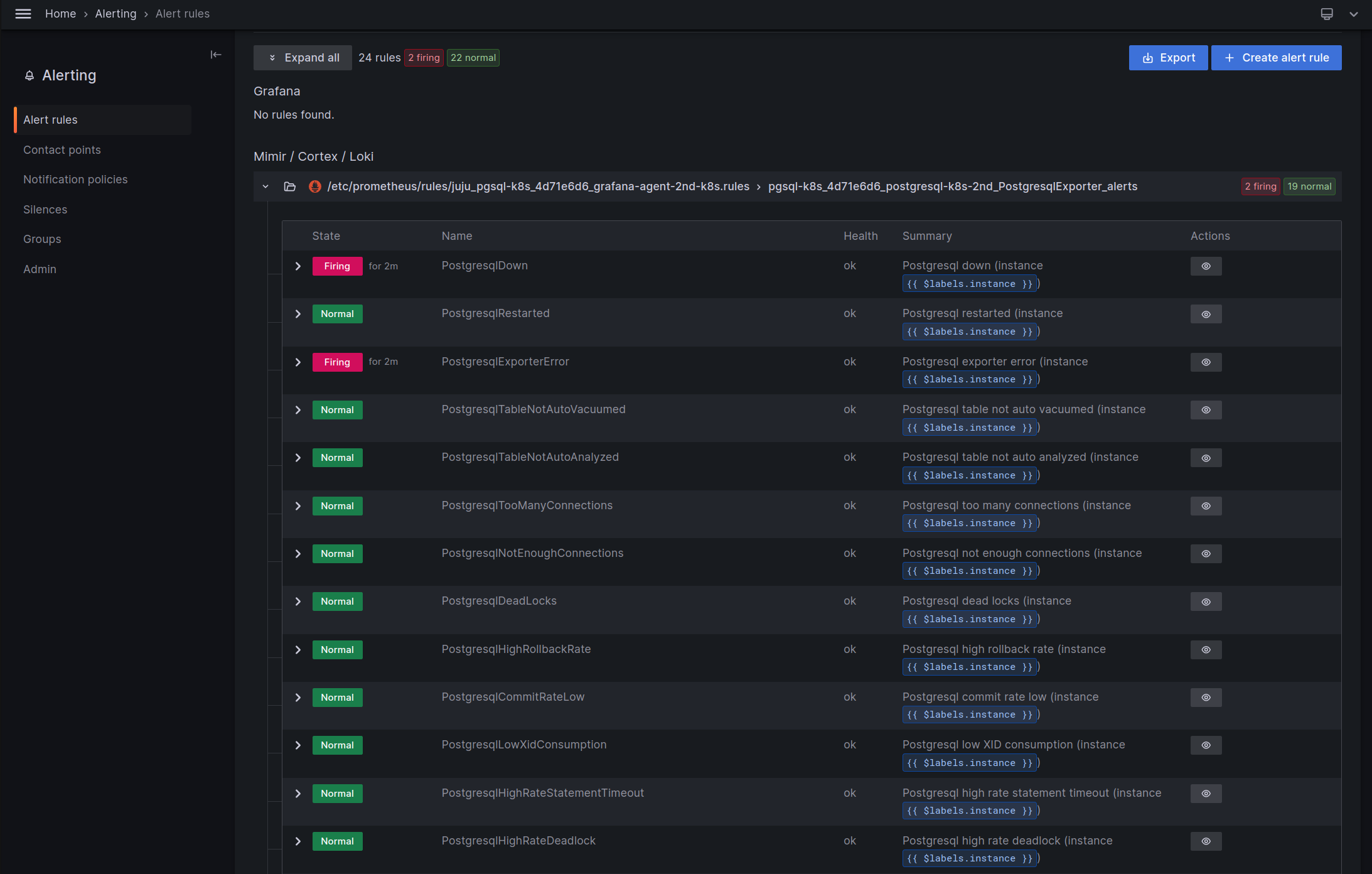Open the navigation hamburger menu

[x=23, y=14]
